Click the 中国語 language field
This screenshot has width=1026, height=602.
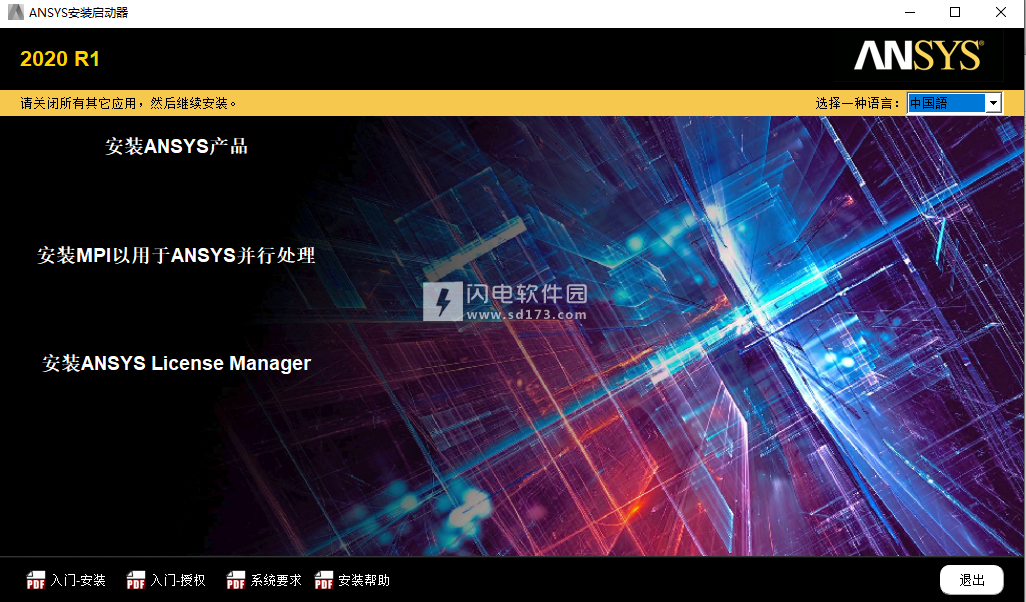[x=946, y=103]
